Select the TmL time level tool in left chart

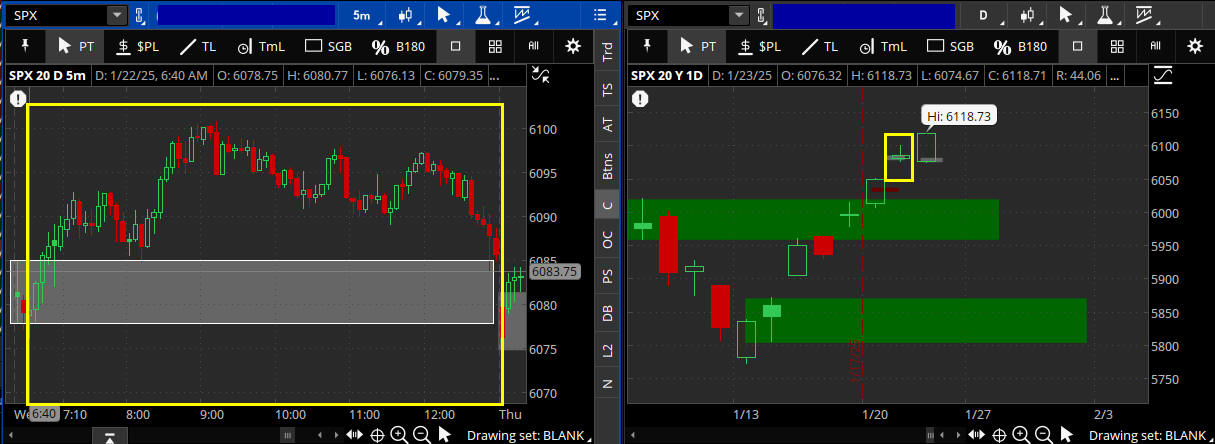[x=261, y=46]
